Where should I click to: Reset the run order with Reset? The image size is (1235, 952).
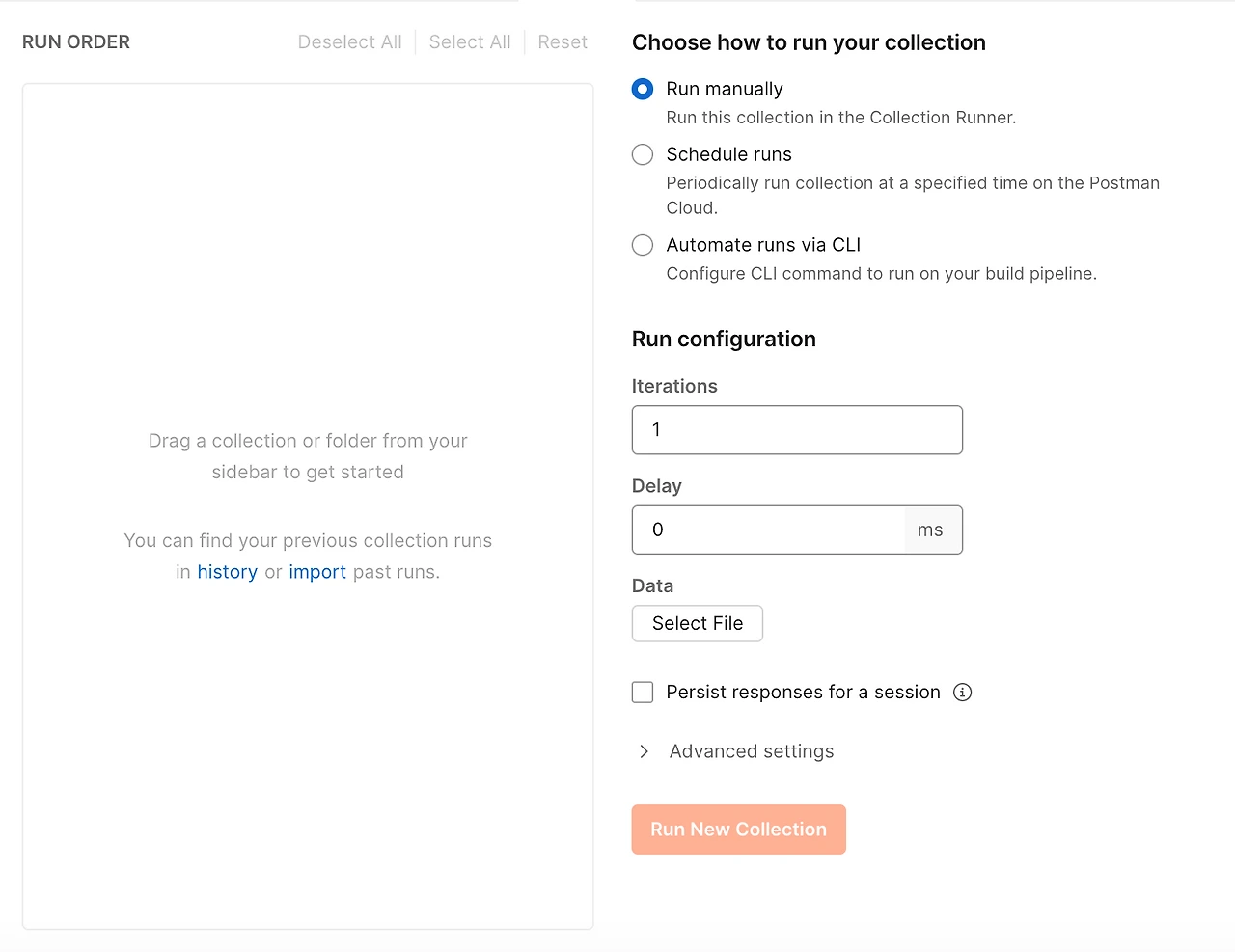point(563,42)
